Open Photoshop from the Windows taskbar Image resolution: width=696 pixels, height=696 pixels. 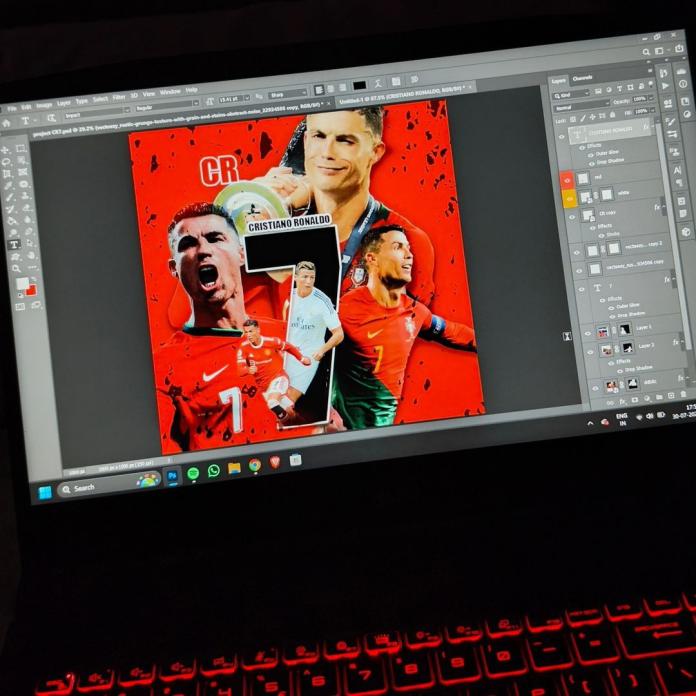172,476
